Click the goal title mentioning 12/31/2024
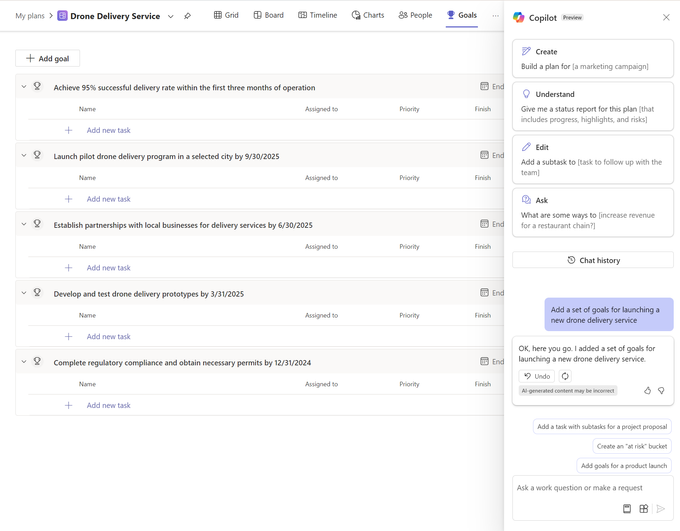 pos(182,363)
